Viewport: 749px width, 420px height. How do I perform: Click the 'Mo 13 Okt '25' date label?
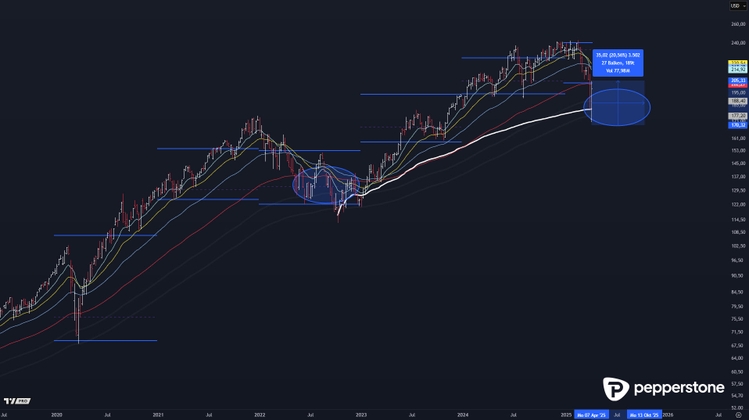coord(644,415)
